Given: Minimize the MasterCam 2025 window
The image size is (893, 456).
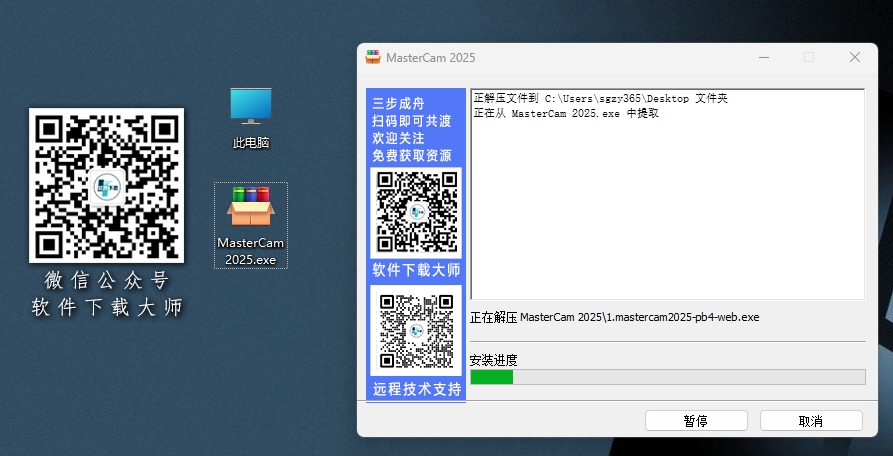Looking at the screenshot, I should [764, 57].
